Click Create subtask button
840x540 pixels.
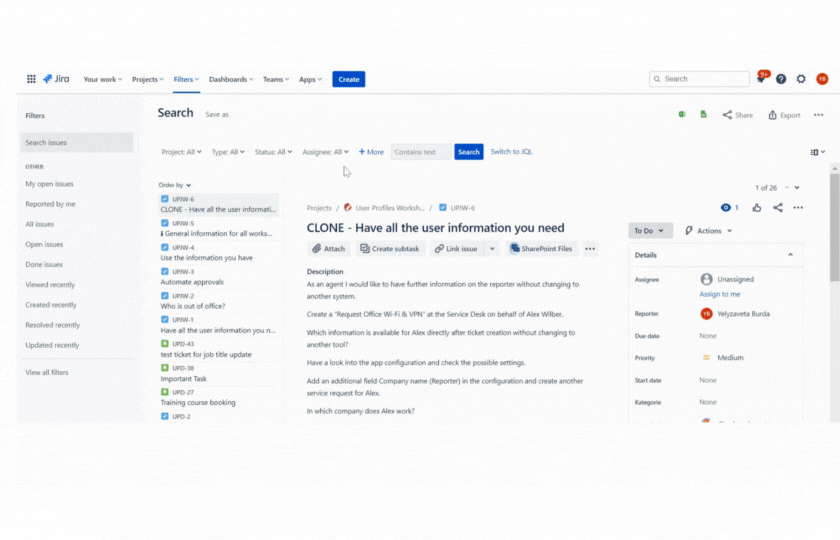[x=390, y=249]
